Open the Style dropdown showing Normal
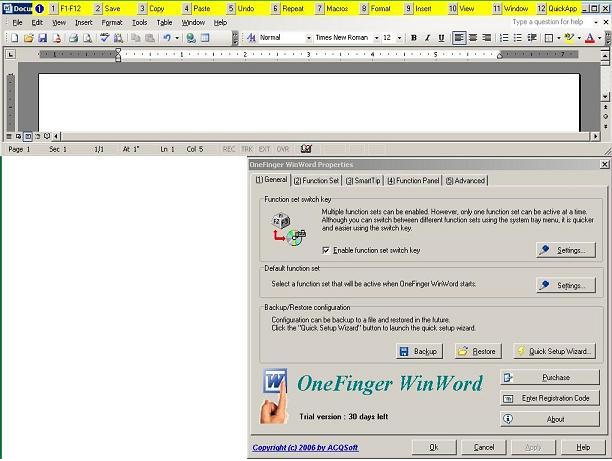Viewport: 612px width, 461px height. point(308,38)
